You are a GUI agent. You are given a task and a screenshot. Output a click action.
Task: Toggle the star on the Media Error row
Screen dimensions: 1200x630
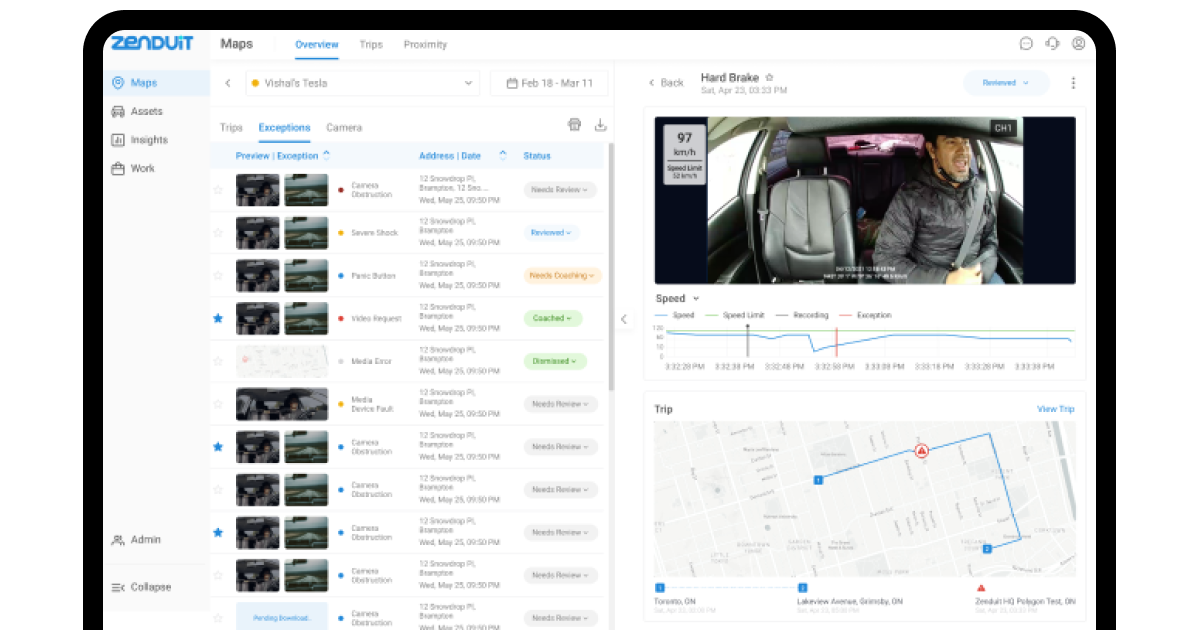click(x=218, y=361)
